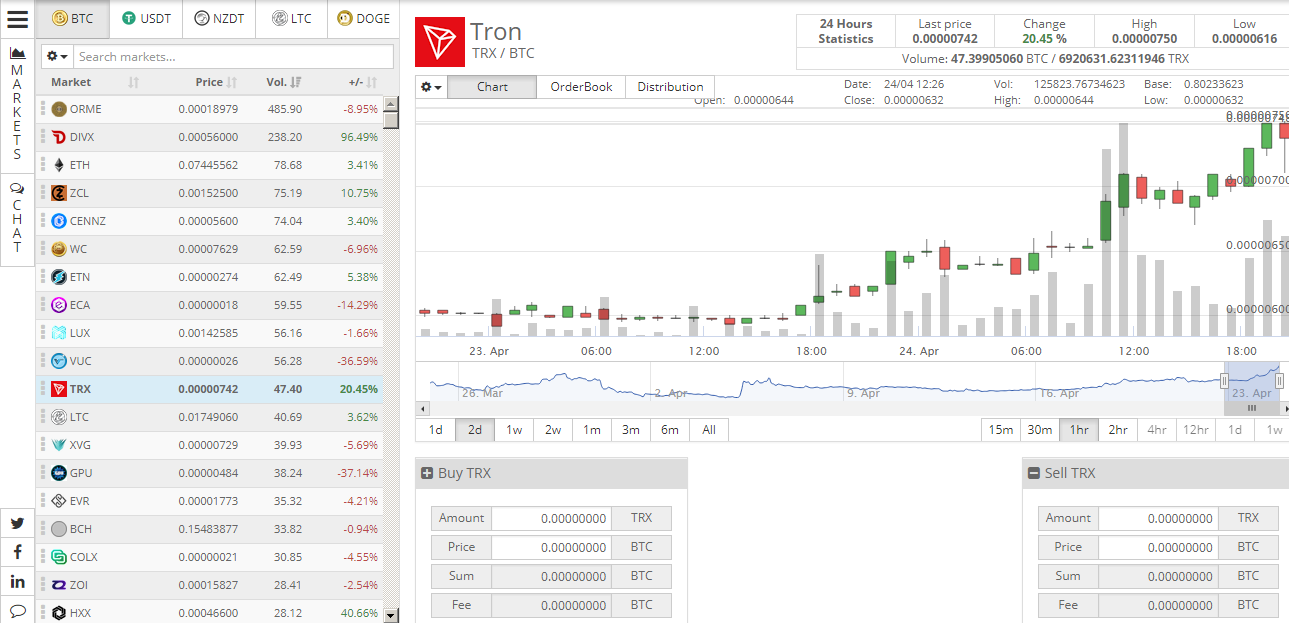Click the XVG coin icon
This screenshot has height=623, width=1289.
coord(59,445)
